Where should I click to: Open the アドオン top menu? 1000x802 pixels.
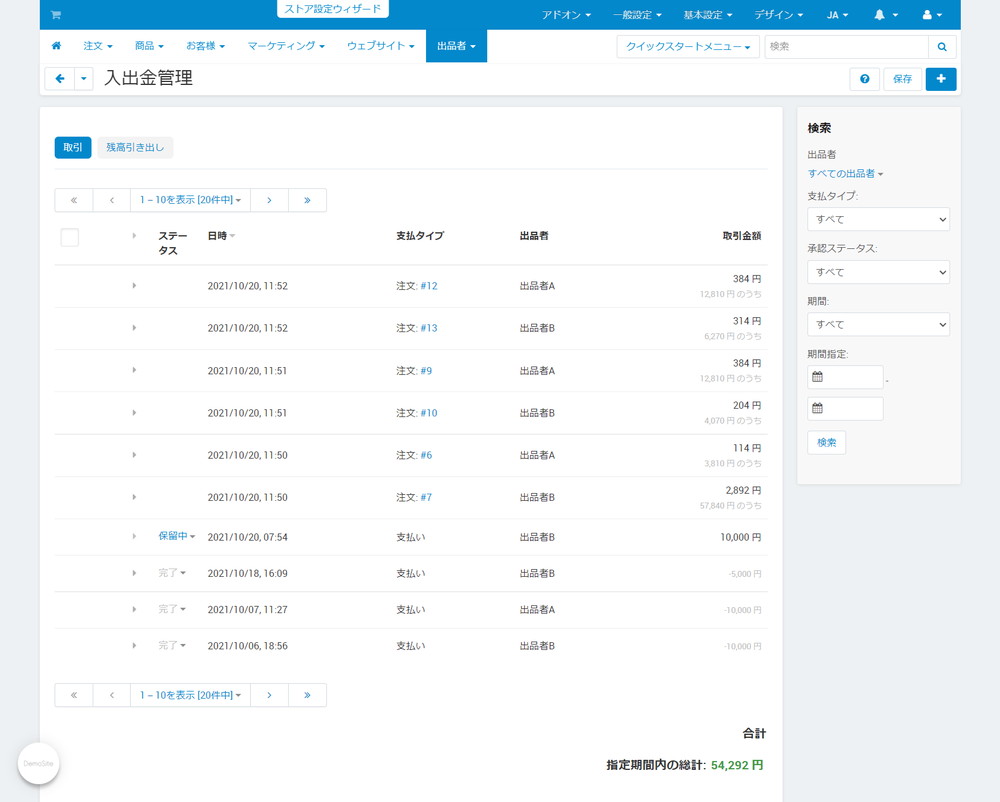point(566,15)
